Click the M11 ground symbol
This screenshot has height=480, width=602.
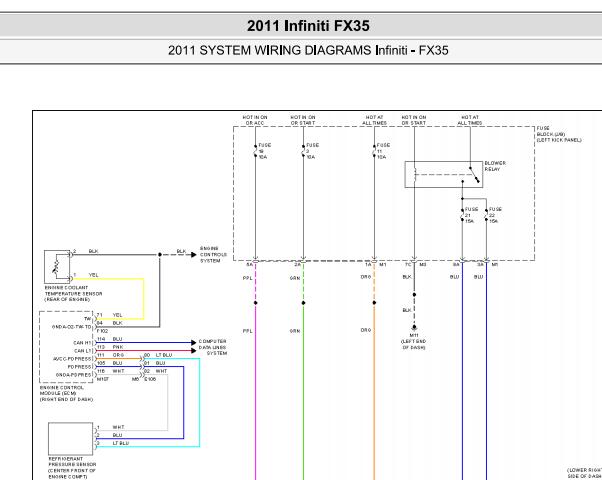pos(414,328)
